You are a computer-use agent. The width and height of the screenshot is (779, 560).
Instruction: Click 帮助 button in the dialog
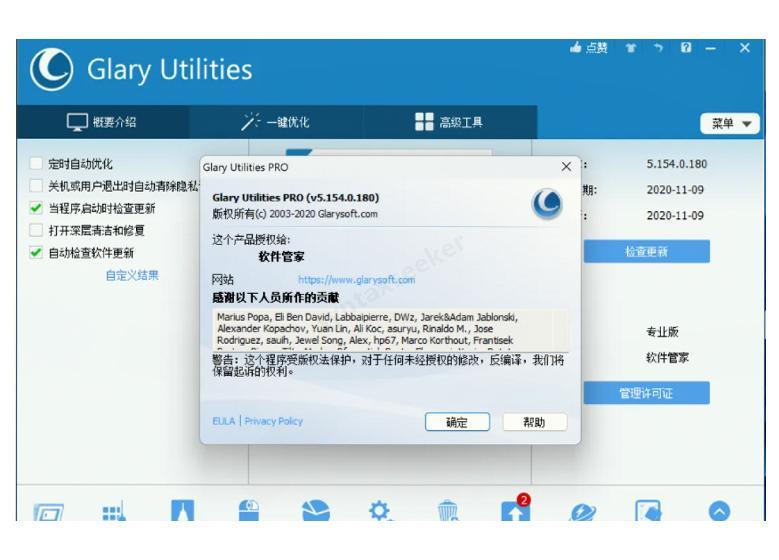(x=535, y=422)
